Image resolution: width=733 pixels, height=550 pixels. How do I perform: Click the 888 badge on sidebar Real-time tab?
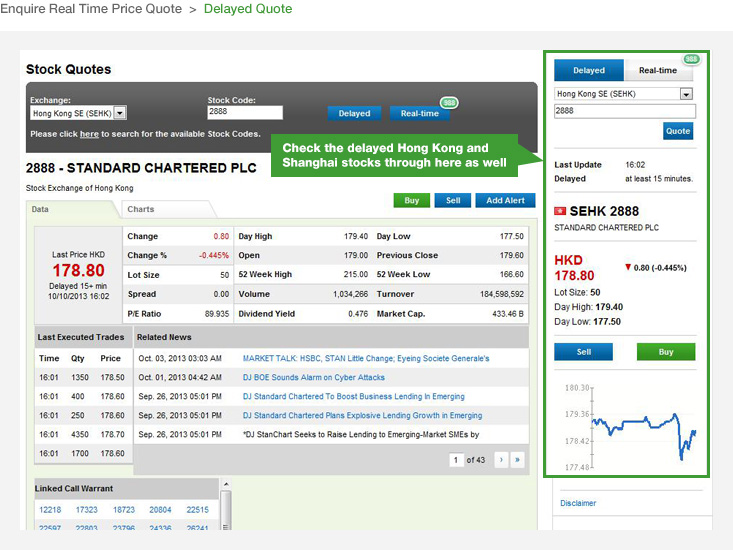tap(691, 59)
